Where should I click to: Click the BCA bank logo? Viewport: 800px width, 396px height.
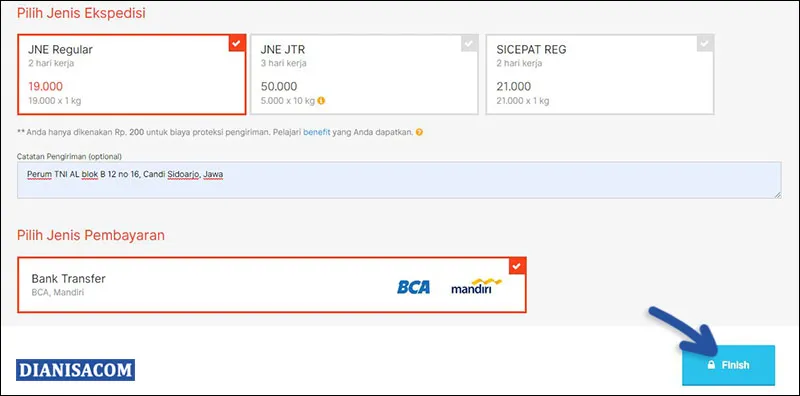[x=414, y=287]
